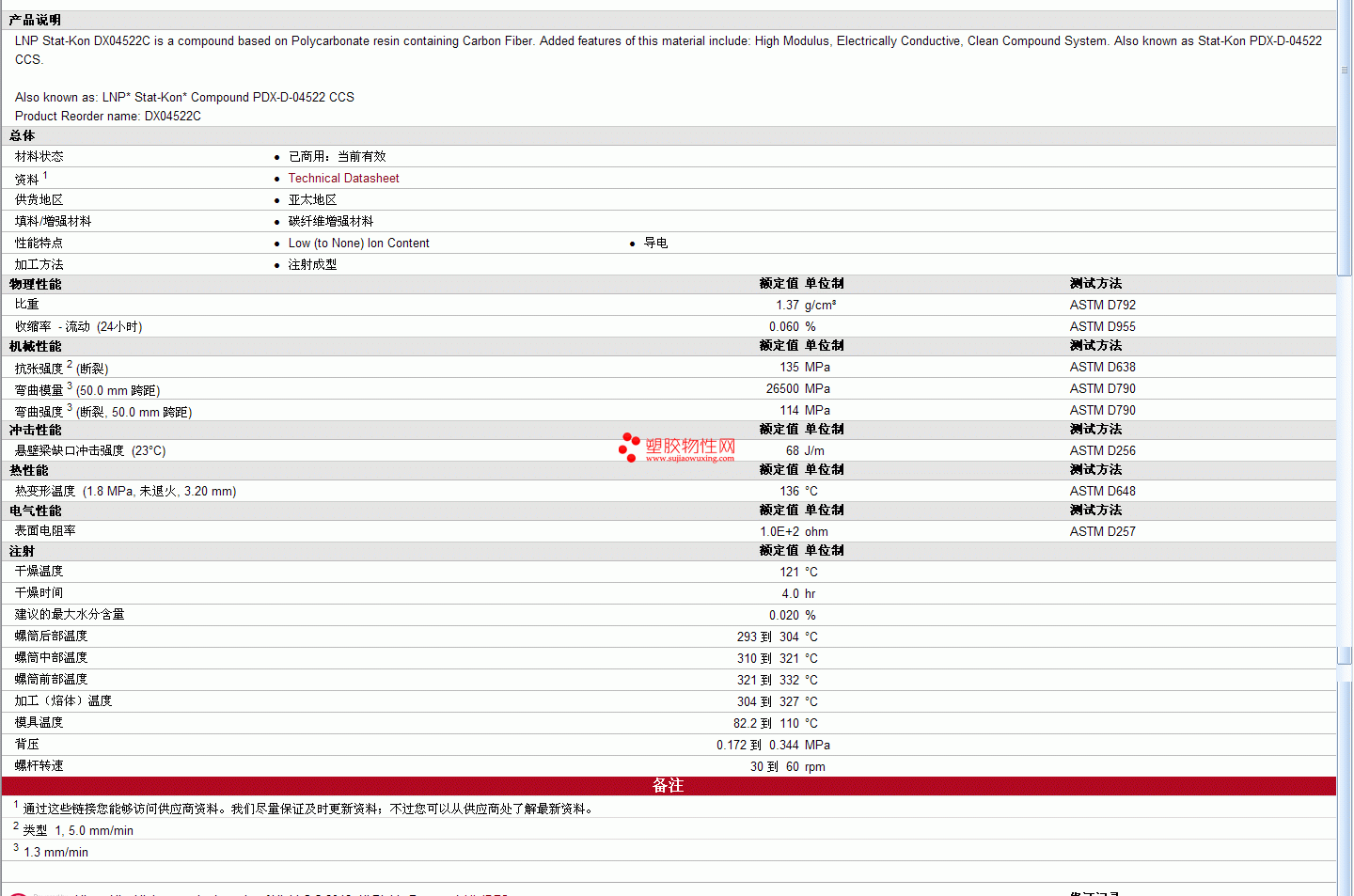Open the Technical Datasheet link
This screenshot has height=896, width=1354.
click(x=343, y=178)
